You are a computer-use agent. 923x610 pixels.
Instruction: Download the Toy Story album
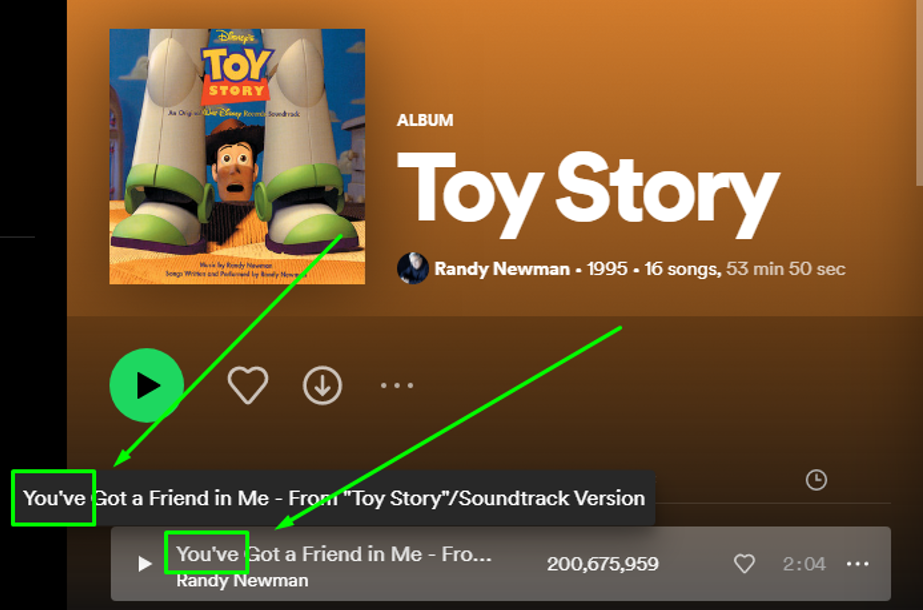click(x=322, y=385)
